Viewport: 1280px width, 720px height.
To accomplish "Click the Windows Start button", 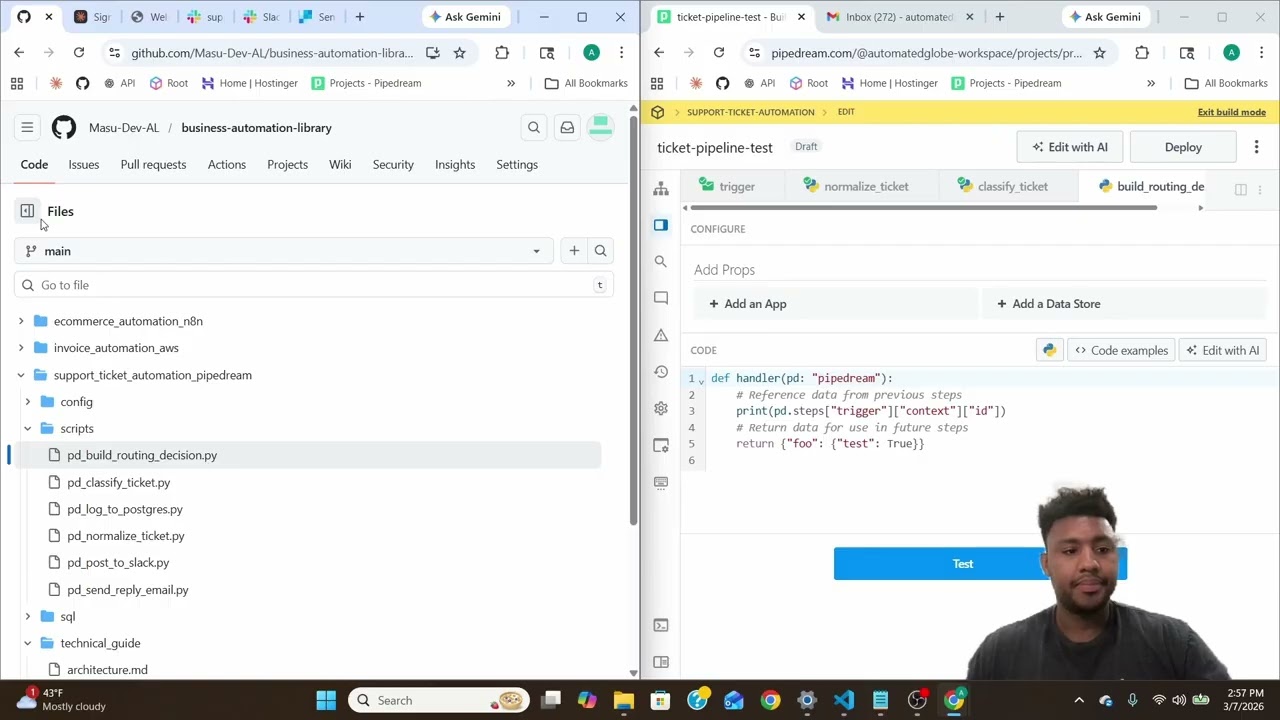I will coord(326,700).
